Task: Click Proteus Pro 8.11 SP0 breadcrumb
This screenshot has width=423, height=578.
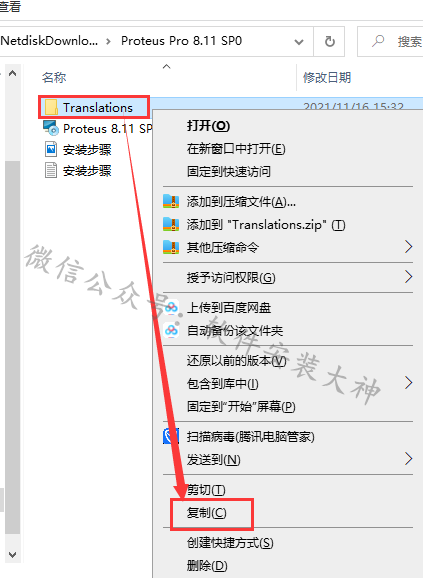Action: click(x=181, y=41)
